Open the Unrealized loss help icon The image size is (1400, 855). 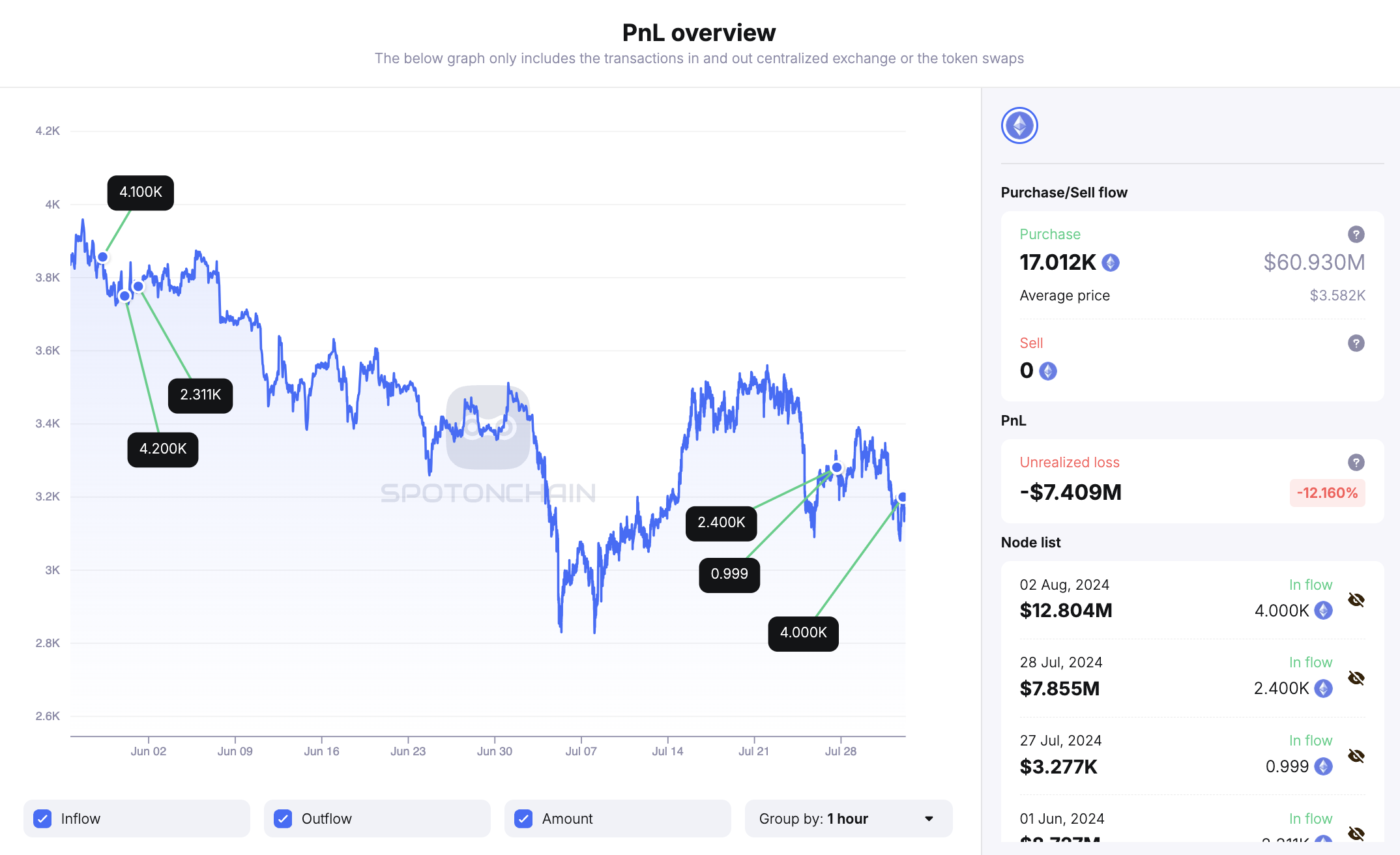(1356, 463)
